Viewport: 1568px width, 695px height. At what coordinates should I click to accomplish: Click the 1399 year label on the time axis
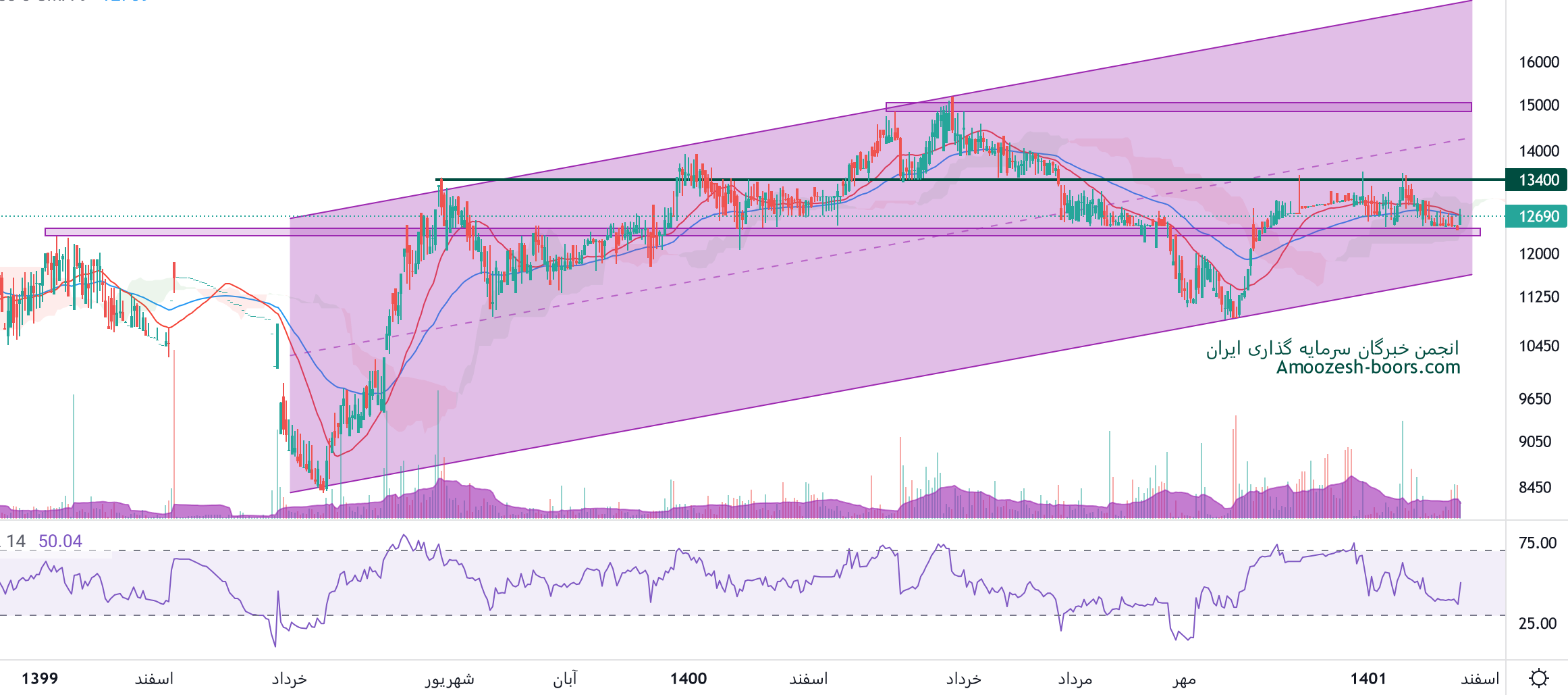[40, 678]
